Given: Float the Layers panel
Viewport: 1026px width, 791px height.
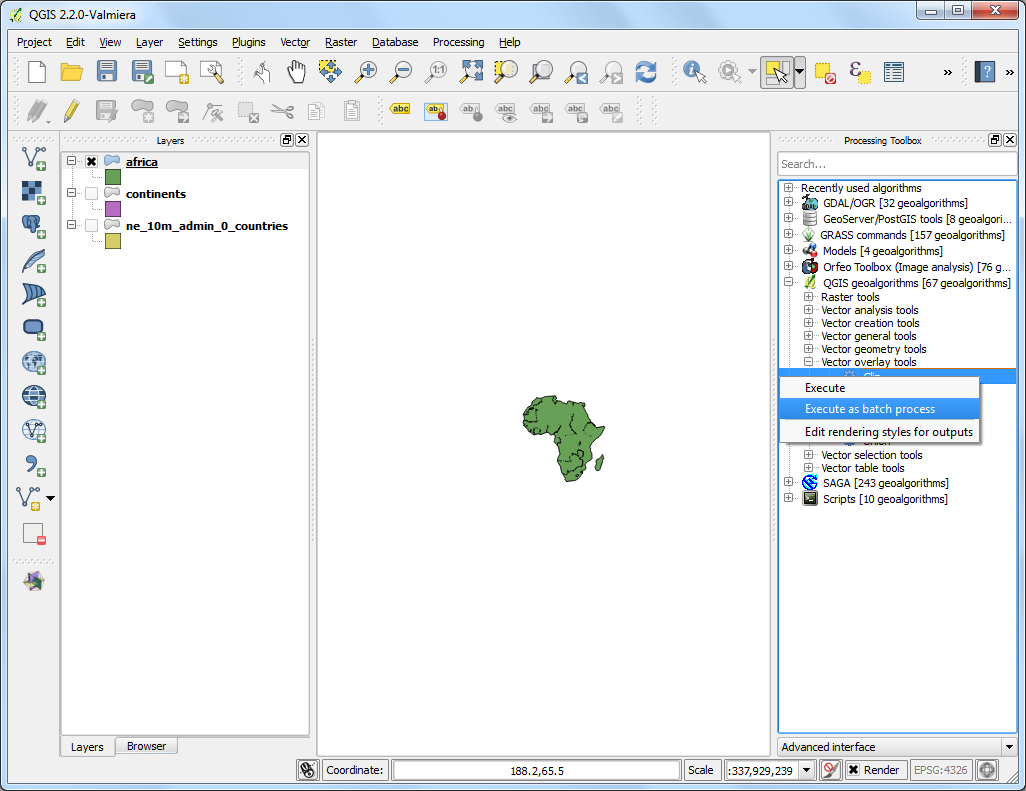Looking at the screenshot, I should coord(287,139).
